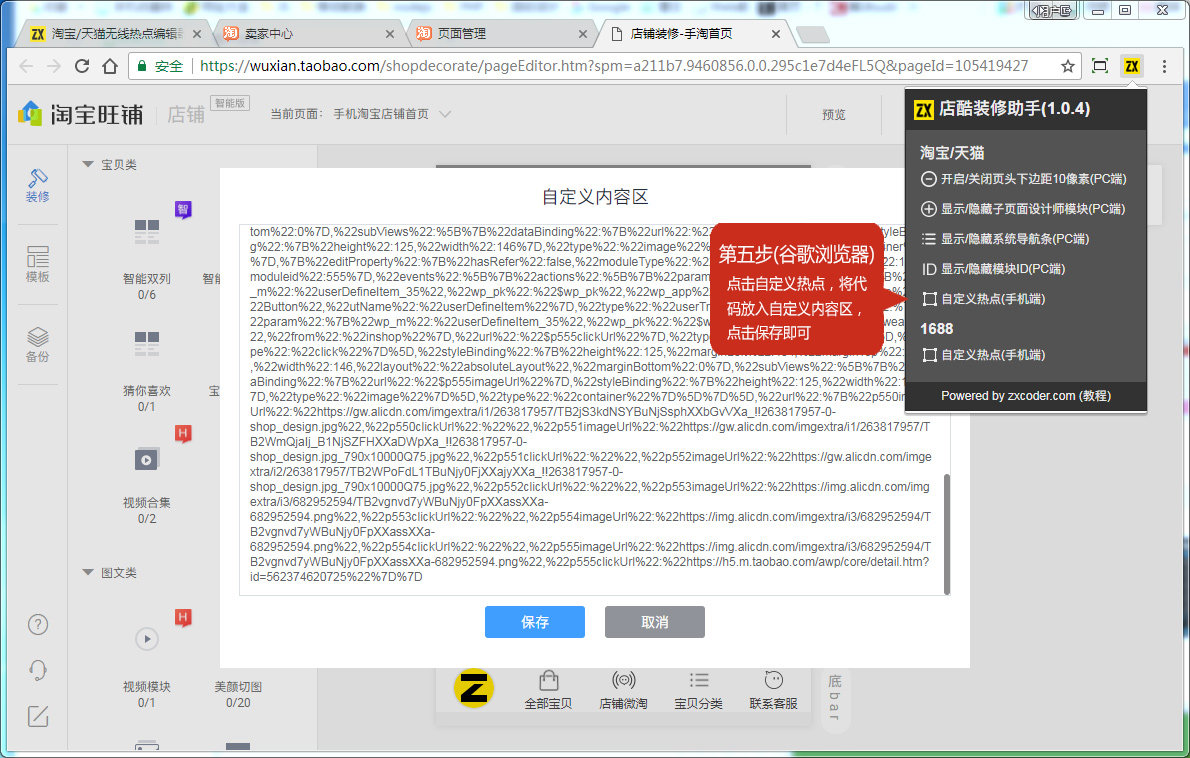
Task: Click the browser back arrow
Action: click(26, 66)
